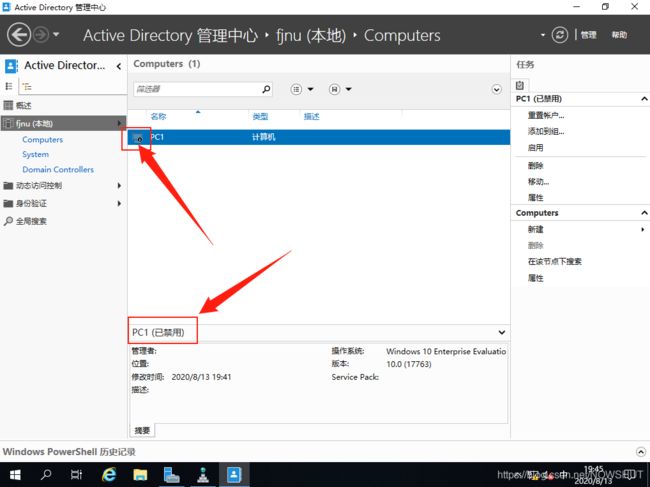Screen dimensions: 650x487
Task: Open the 管理 menu
Action: 588,35
